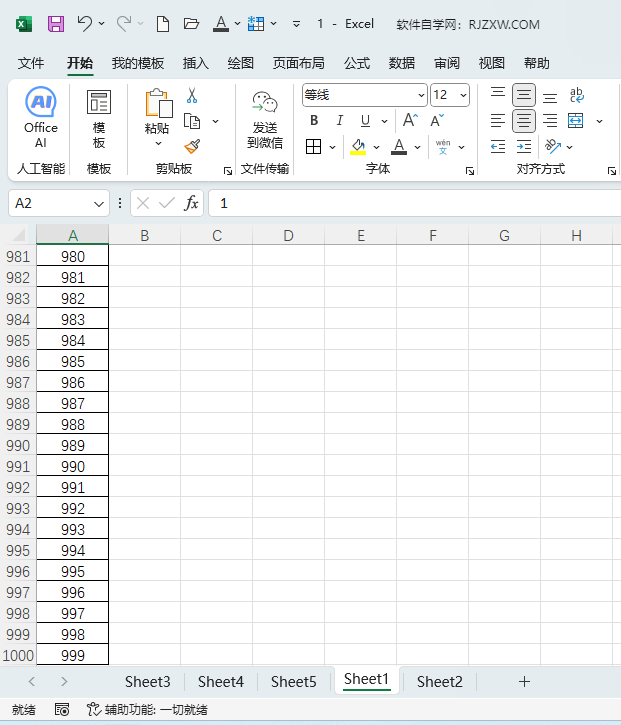This screenshot has width=621, height=725.
Task: Toggle Bold formatting
Action: click(314, 121)
